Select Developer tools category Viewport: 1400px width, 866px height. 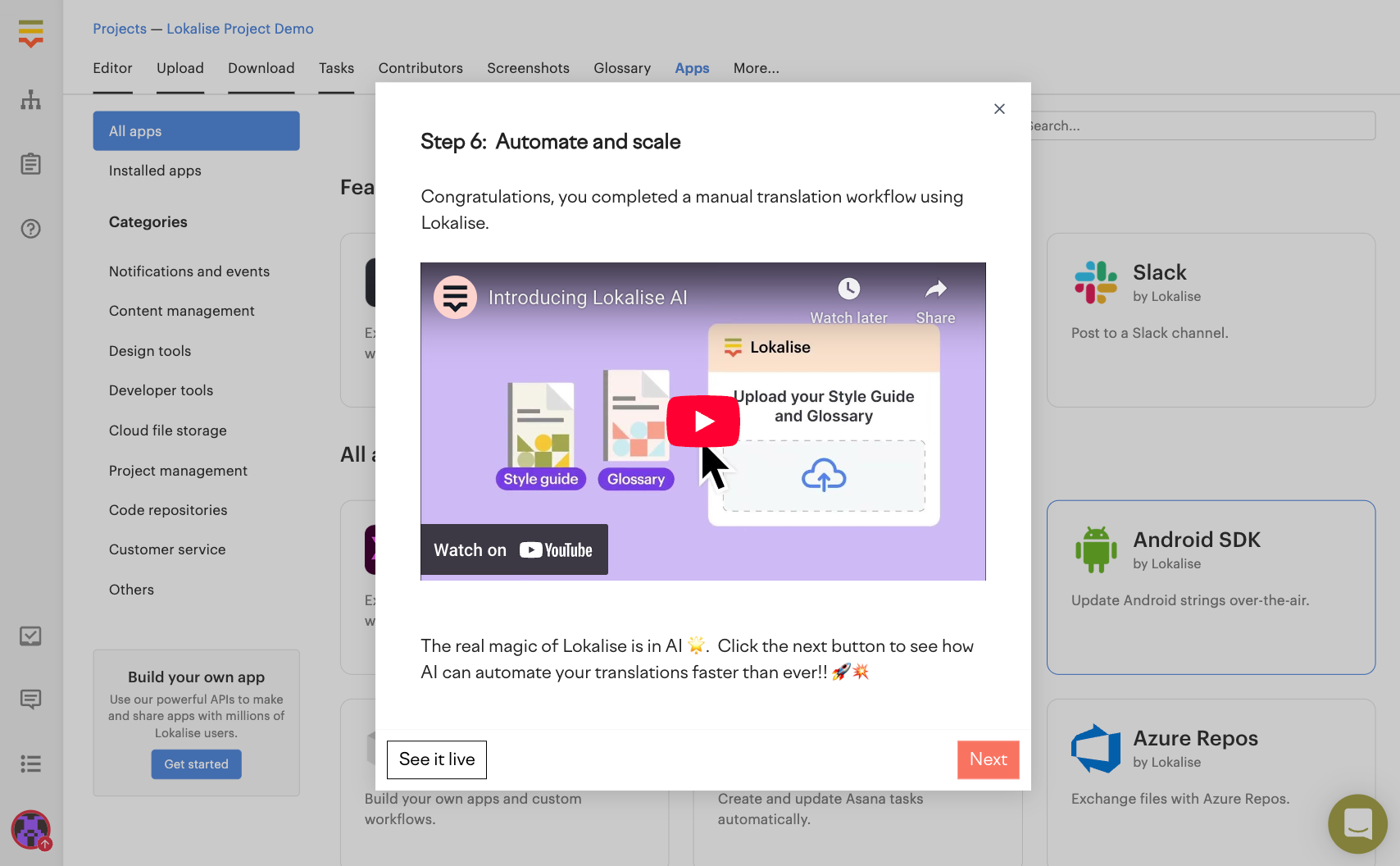point(161,390)
